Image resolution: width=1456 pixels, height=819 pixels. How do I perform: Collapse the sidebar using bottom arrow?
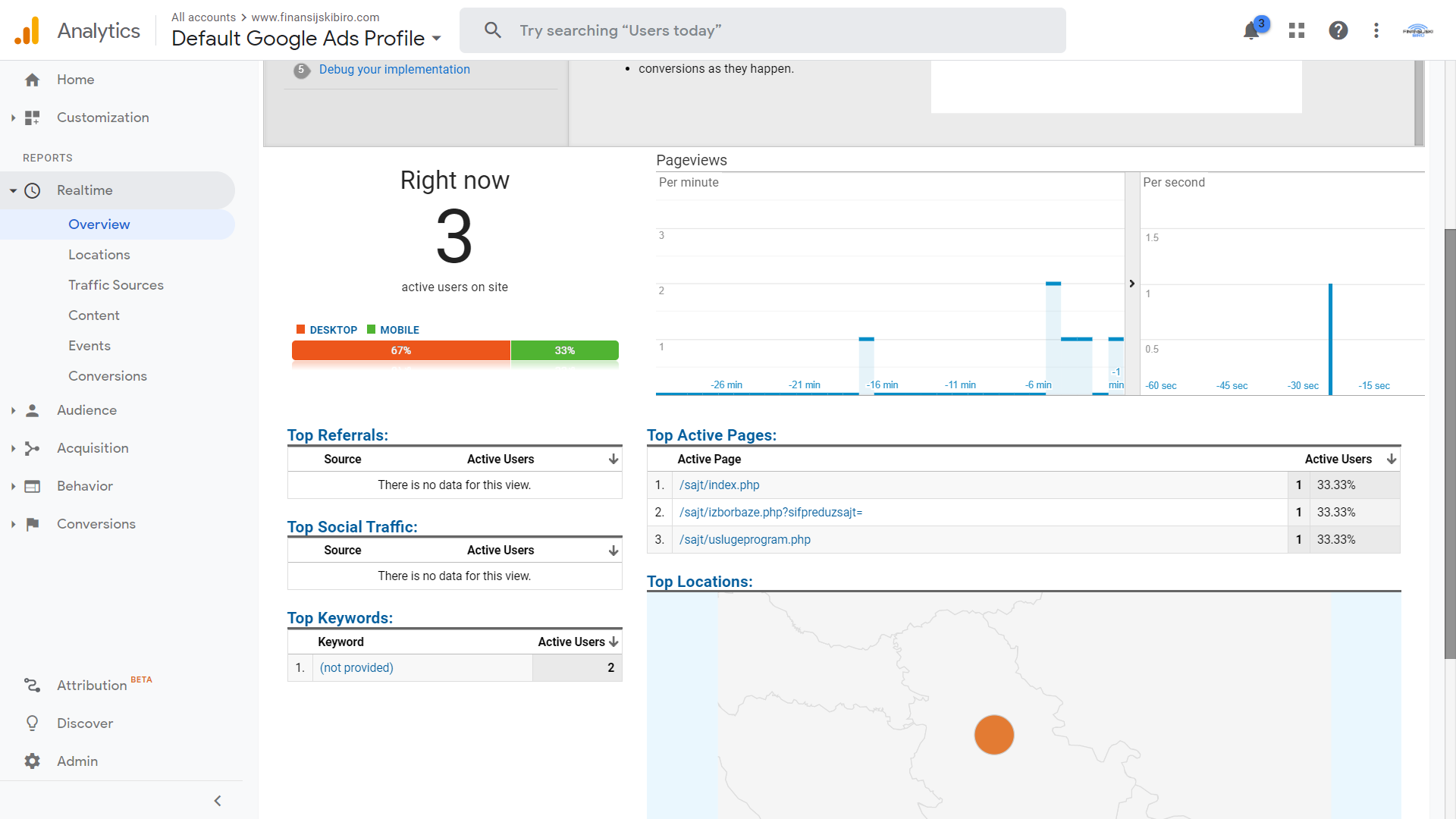point(217,800)
